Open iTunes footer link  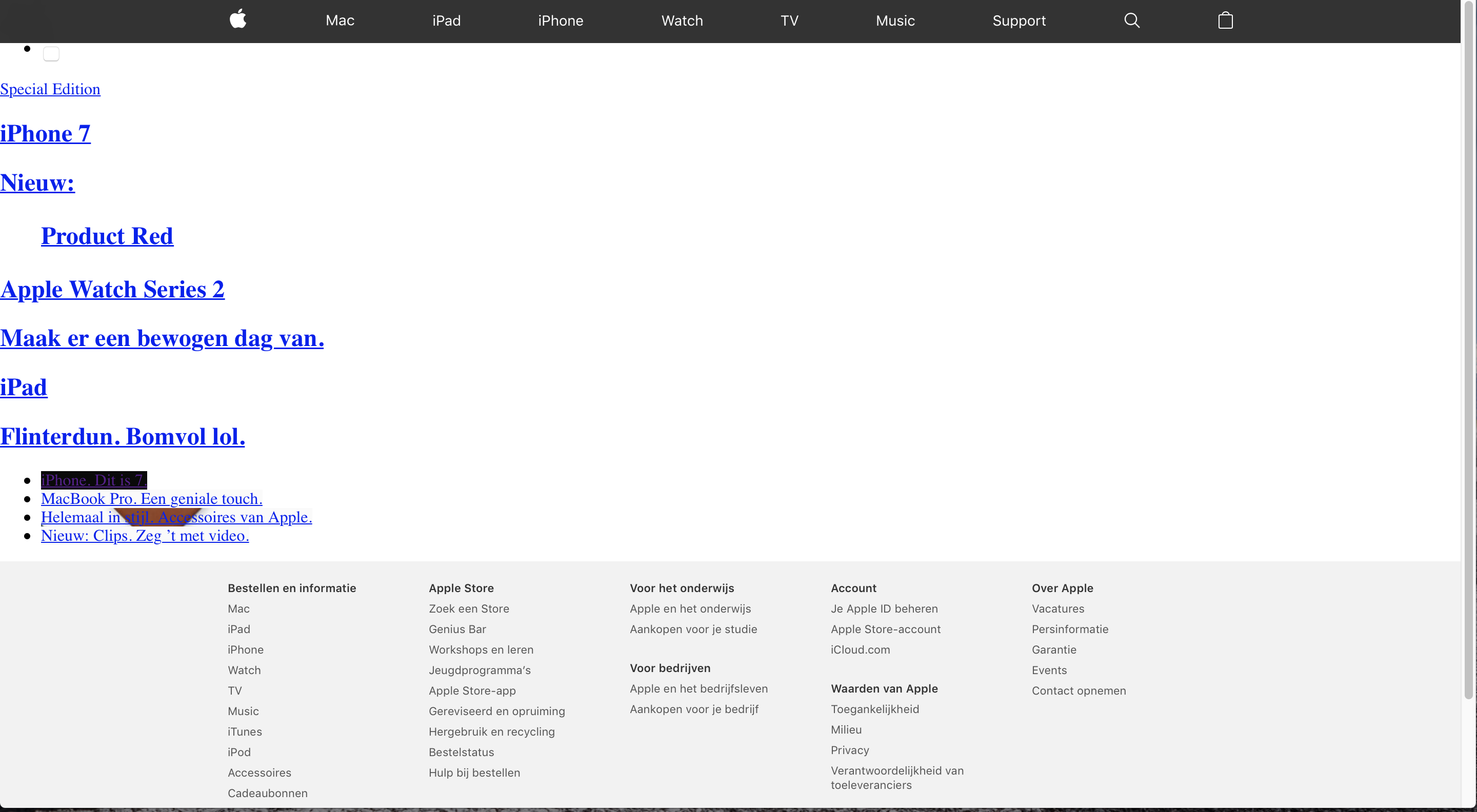[245, 732]
